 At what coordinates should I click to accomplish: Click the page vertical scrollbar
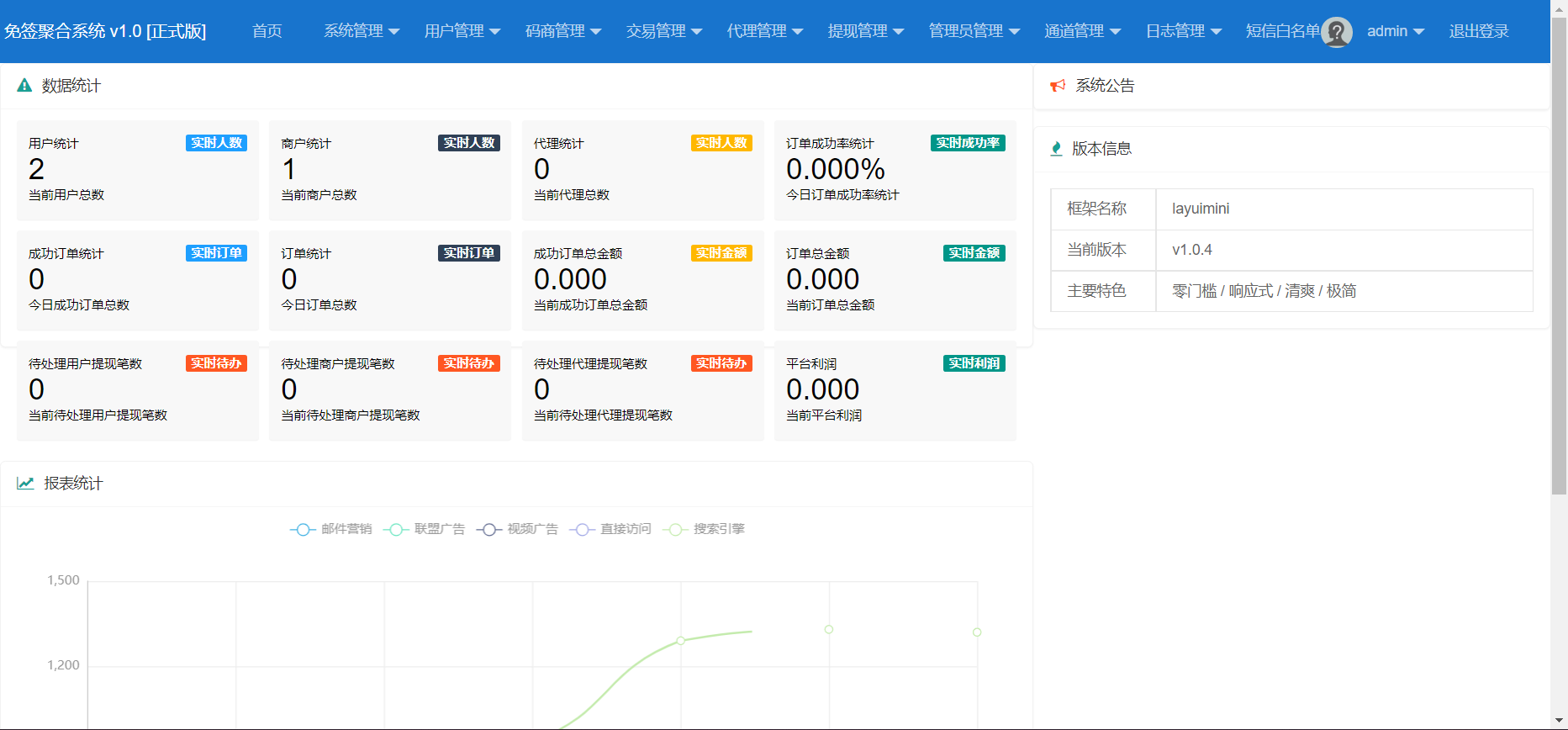coord(1559,255)
